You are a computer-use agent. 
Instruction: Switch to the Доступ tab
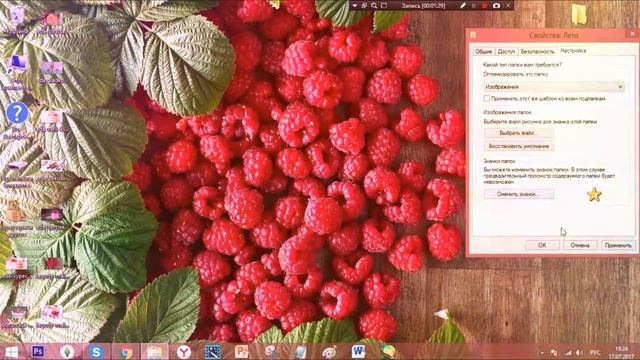pos(506,51)
